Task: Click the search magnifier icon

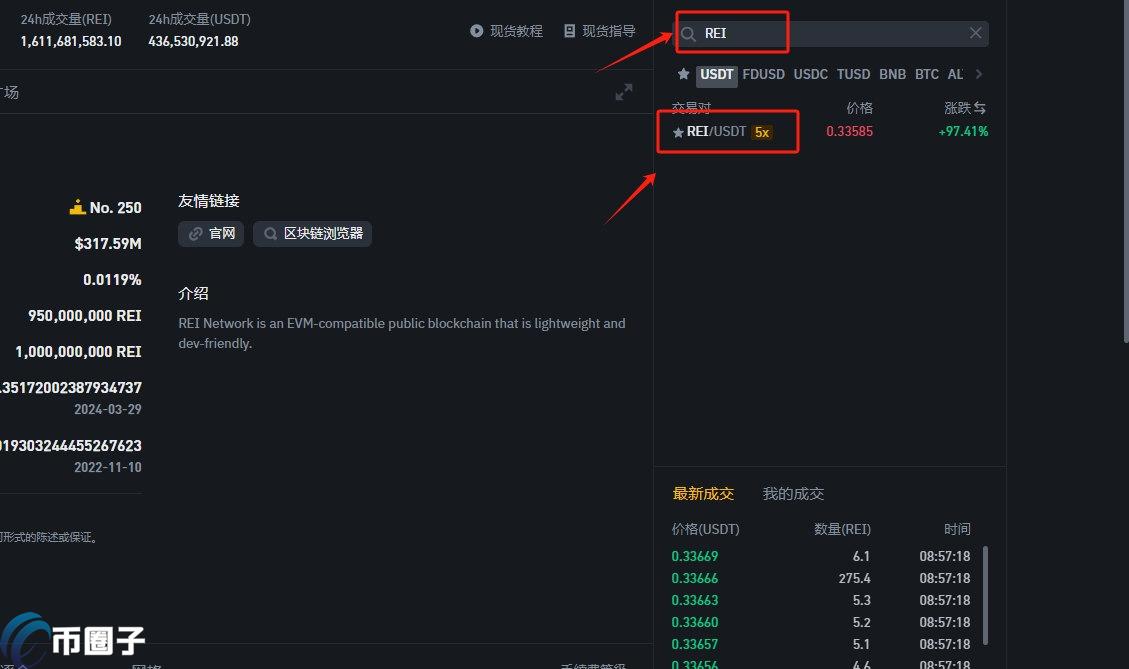Action: [x=688, y=34]
